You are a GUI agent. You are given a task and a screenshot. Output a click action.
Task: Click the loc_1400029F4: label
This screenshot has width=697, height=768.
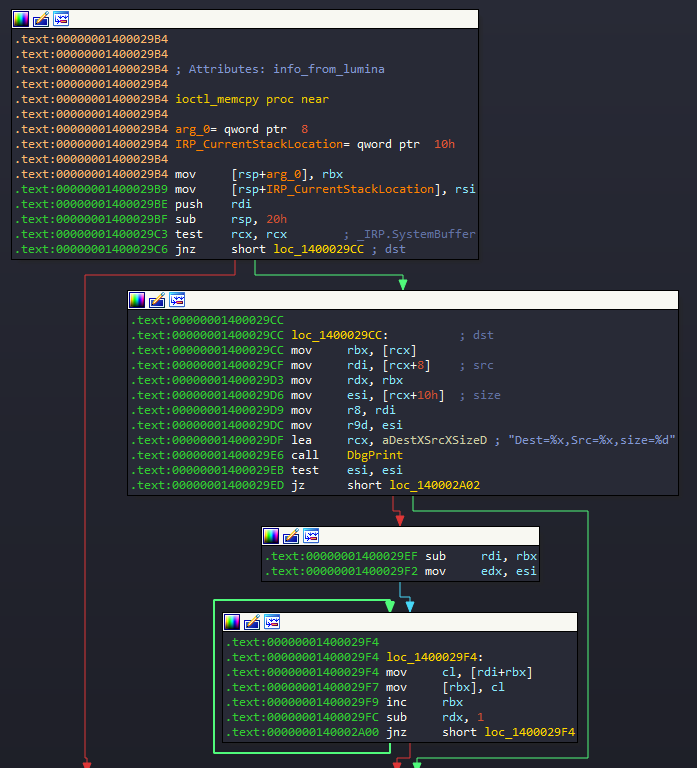click(x=435, y=657)
